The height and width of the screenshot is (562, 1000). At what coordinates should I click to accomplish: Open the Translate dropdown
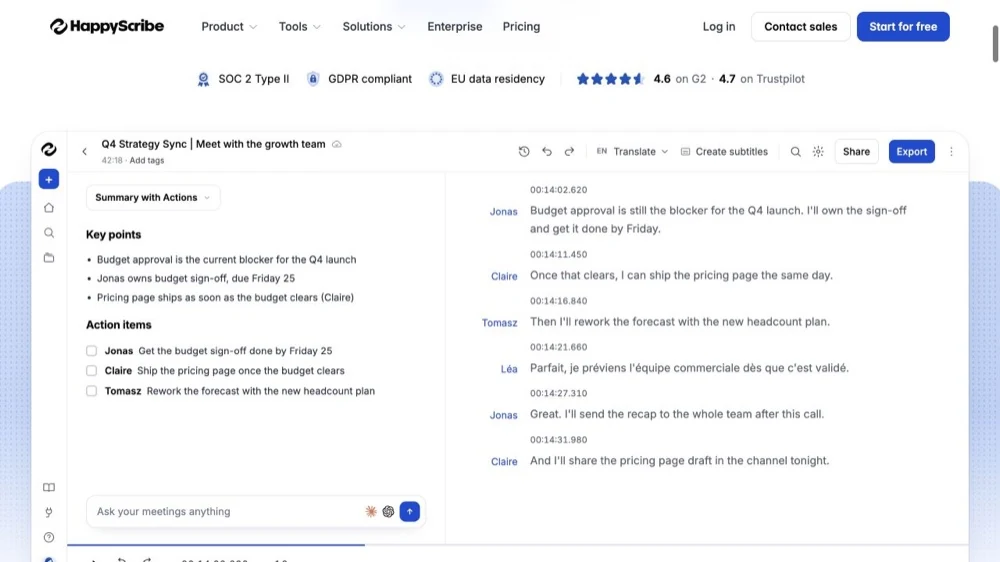click(x=632, y=151)
